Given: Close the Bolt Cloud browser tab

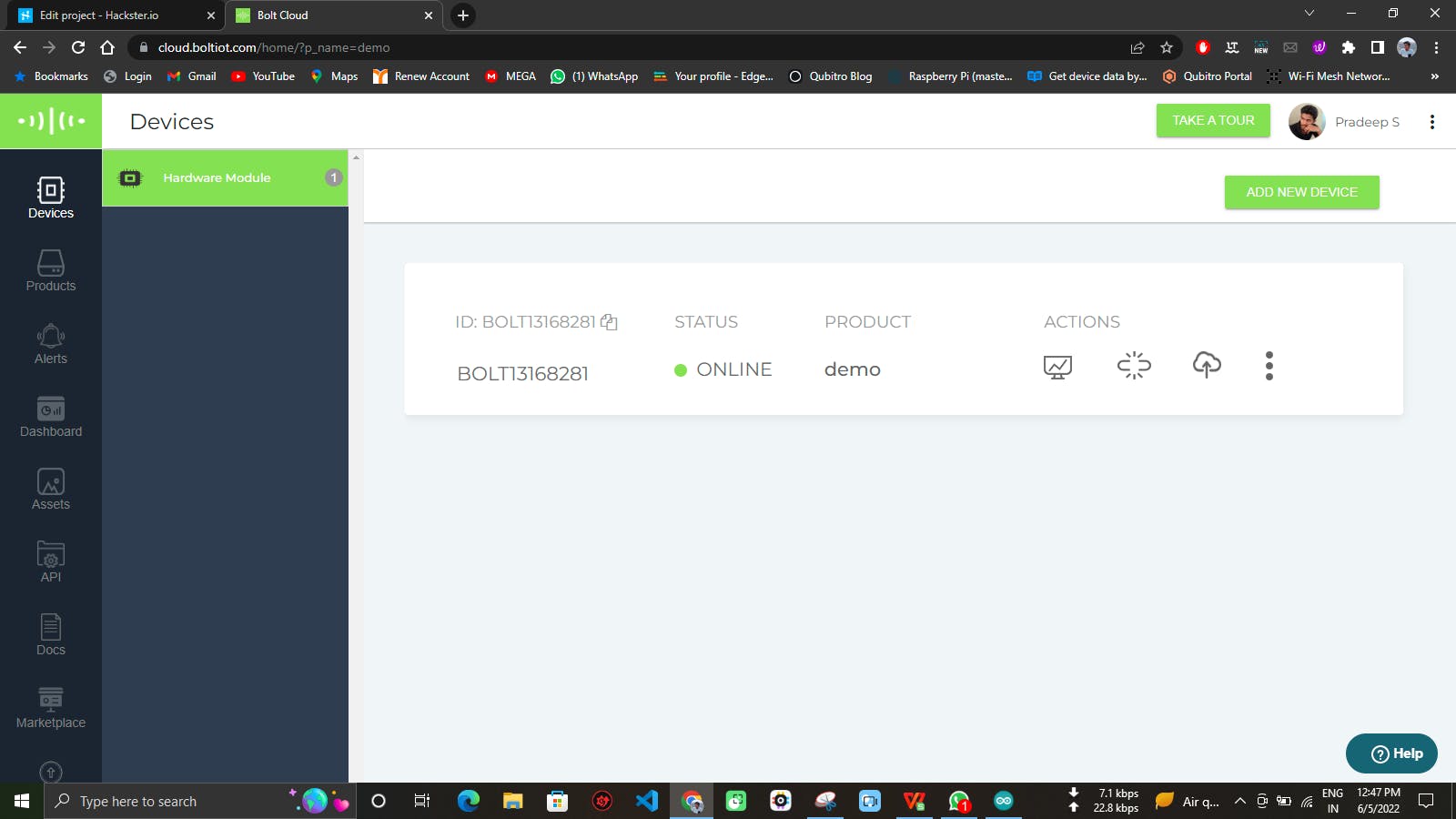Looking at the screenshot, I should (429, 15).
